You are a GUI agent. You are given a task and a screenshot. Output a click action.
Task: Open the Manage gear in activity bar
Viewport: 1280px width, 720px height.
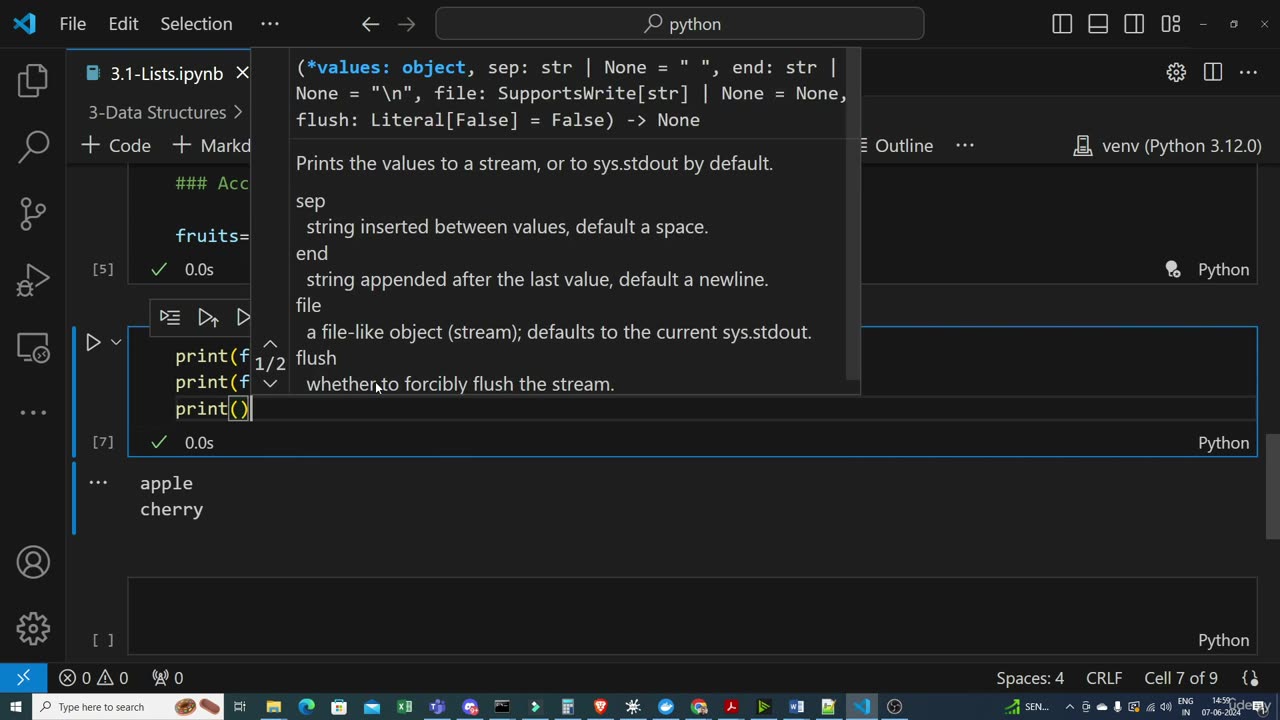pyautogui.click(x=33, y=628)
